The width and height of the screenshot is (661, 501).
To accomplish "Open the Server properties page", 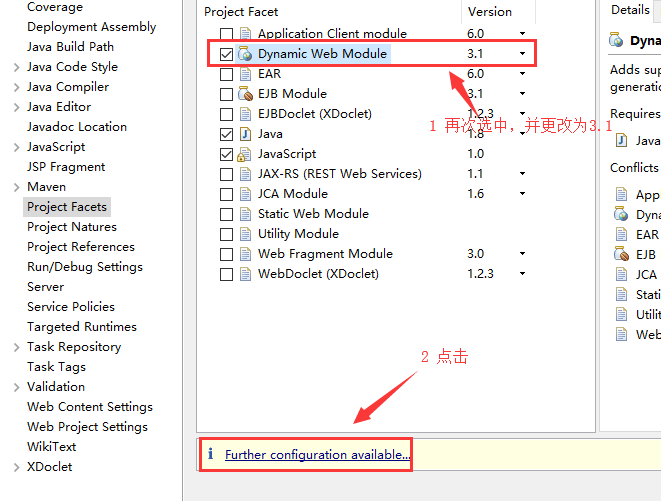I will [x=46, y=287].
